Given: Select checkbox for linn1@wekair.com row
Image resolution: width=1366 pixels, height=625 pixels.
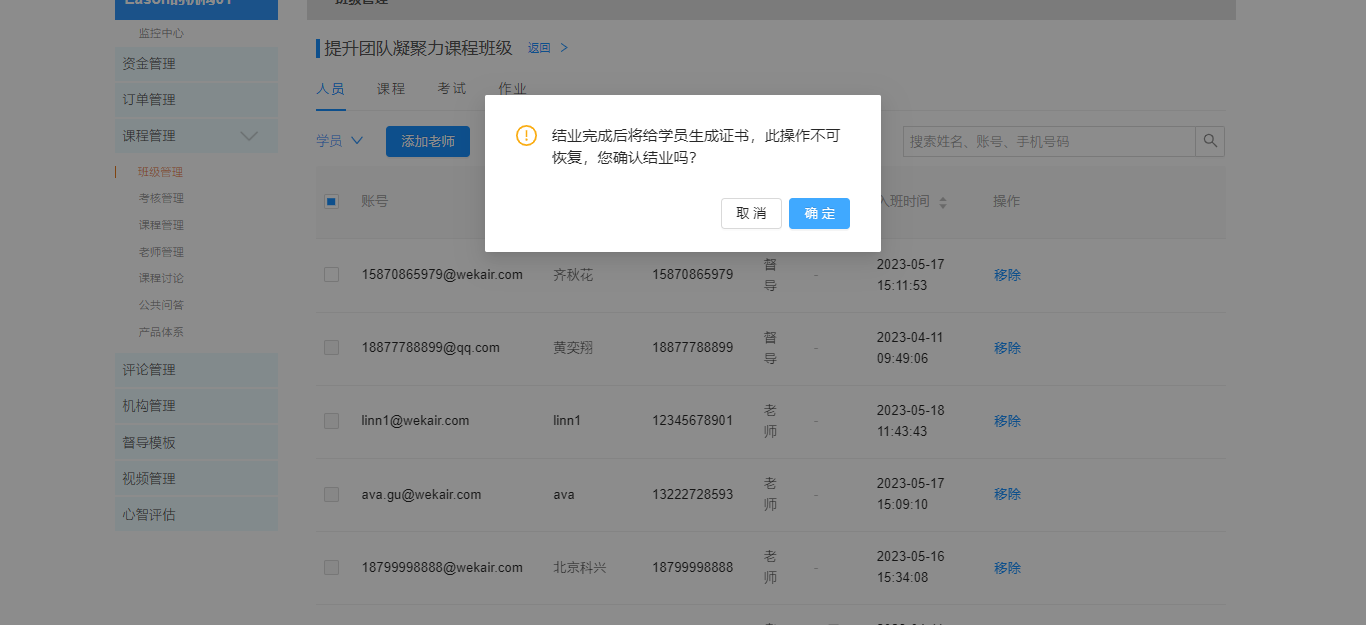Looking at the screenshot, I should (x=331, y=421).
